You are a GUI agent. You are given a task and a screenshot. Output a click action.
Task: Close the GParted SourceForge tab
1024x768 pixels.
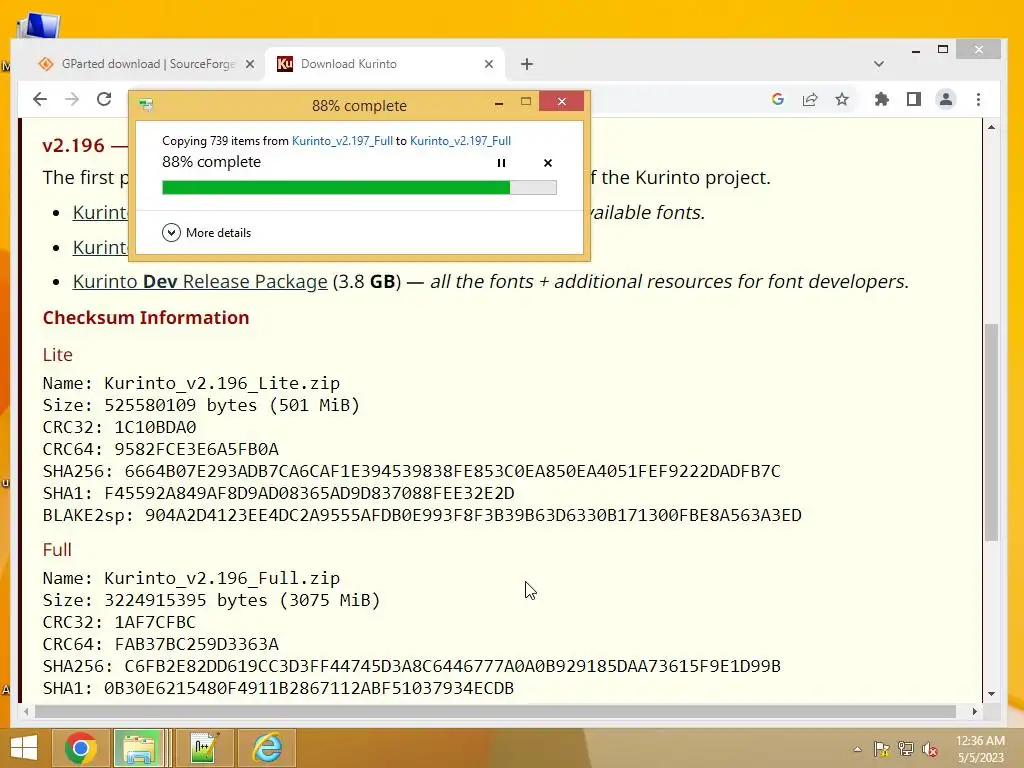(249, 64)
